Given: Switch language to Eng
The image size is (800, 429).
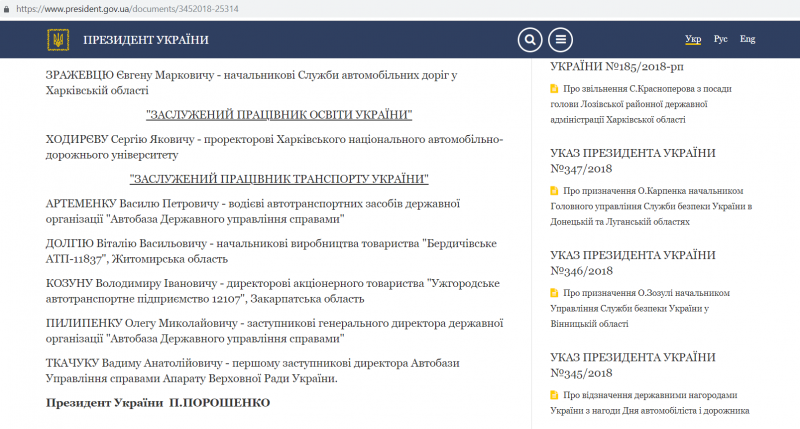Looking at the screenshot, I should (747, 39).
